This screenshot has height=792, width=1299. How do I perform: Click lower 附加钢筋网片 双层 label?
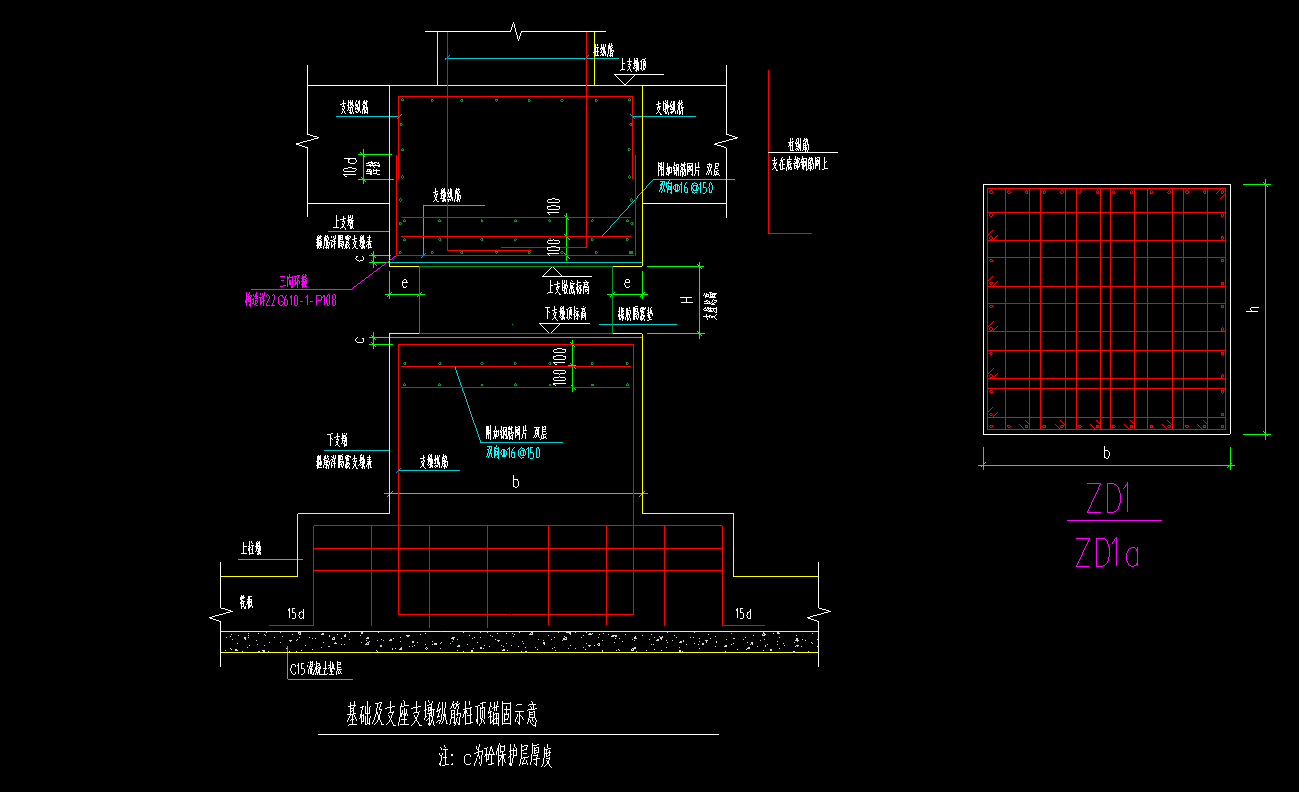[x=516, y=433]
